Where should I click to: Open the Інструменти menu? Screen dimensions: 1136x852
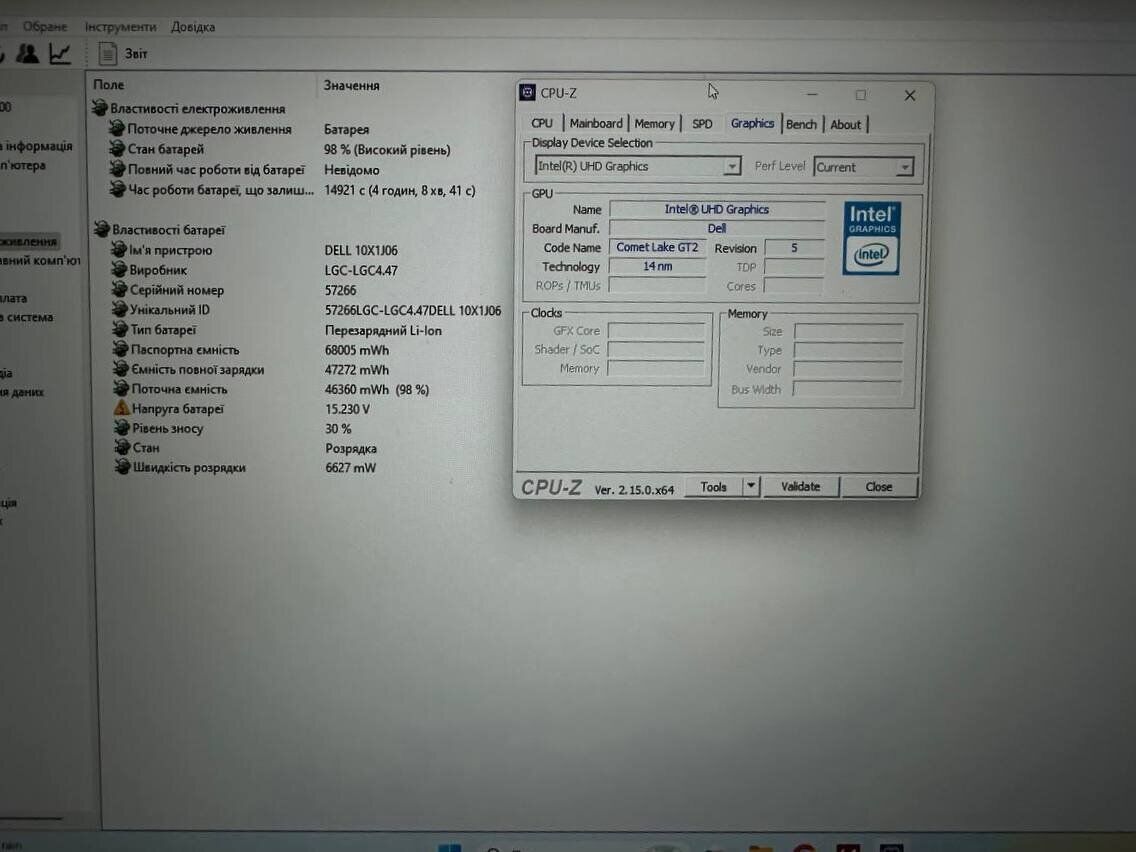pos(120,26)
